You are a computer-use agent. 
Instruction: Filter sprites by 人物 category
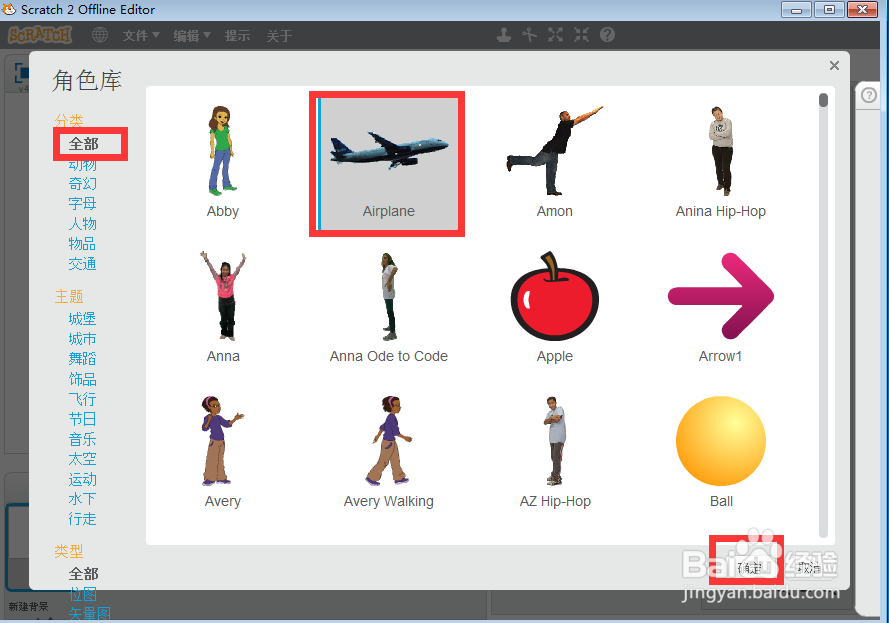click(83, 224)
